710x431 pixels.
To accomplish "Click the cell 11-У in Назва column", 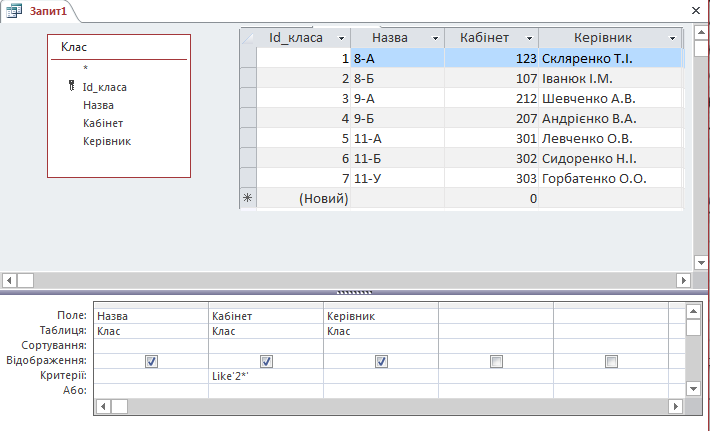I will (397, 178).
